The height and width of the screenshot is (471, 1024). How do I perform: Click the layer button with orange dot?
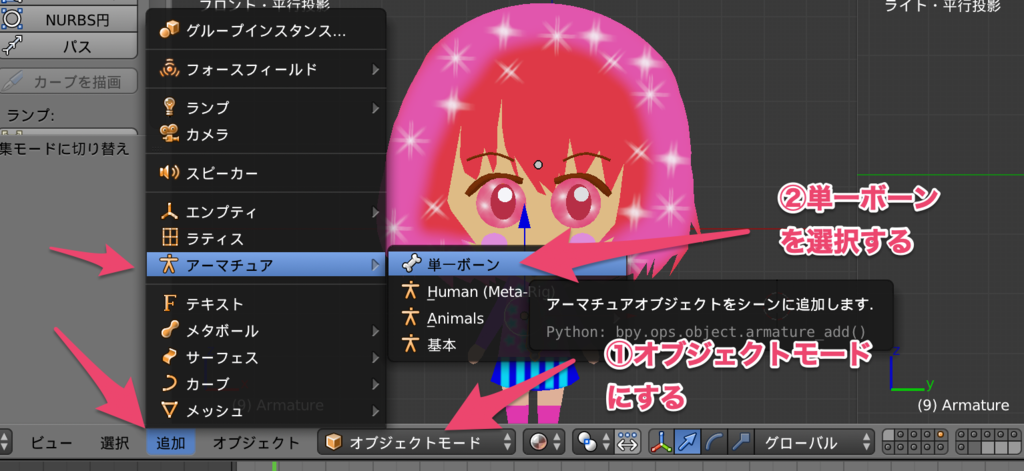click(x=940, y=434)
